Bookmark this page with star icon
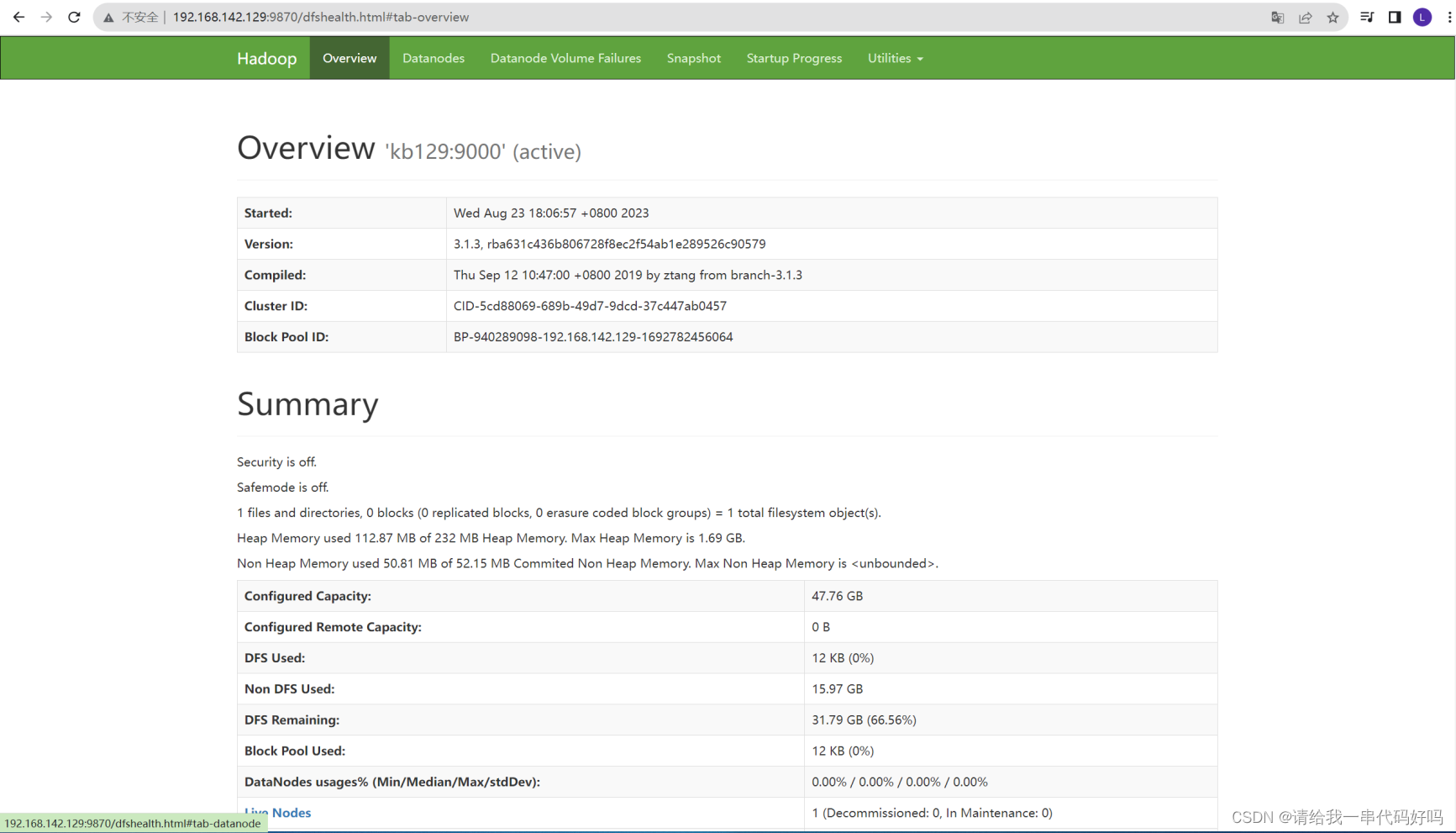Image resolution: width=1456 pixels, height=833 pixels. click(1332, 18)
